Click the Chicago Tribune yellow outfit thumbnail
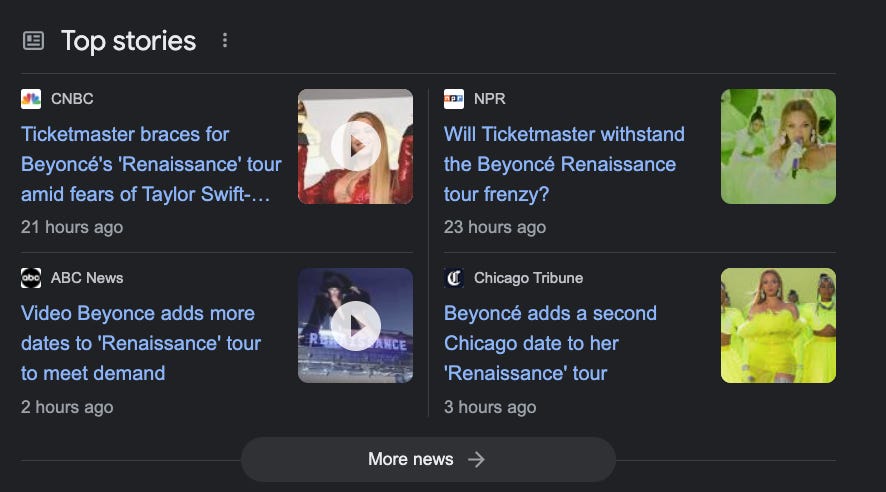886x492 pixels. point(778,325)
